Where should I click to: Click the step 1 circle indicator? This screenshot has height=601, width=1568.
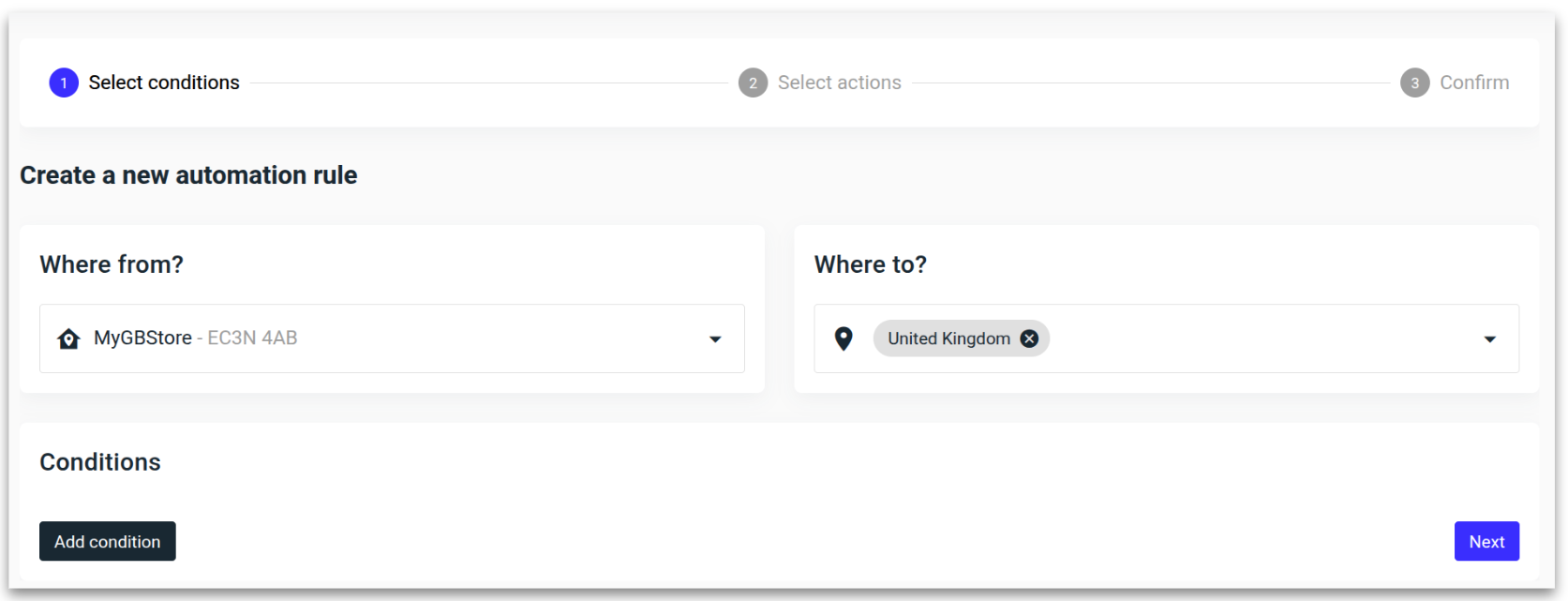tap(63, 83)
